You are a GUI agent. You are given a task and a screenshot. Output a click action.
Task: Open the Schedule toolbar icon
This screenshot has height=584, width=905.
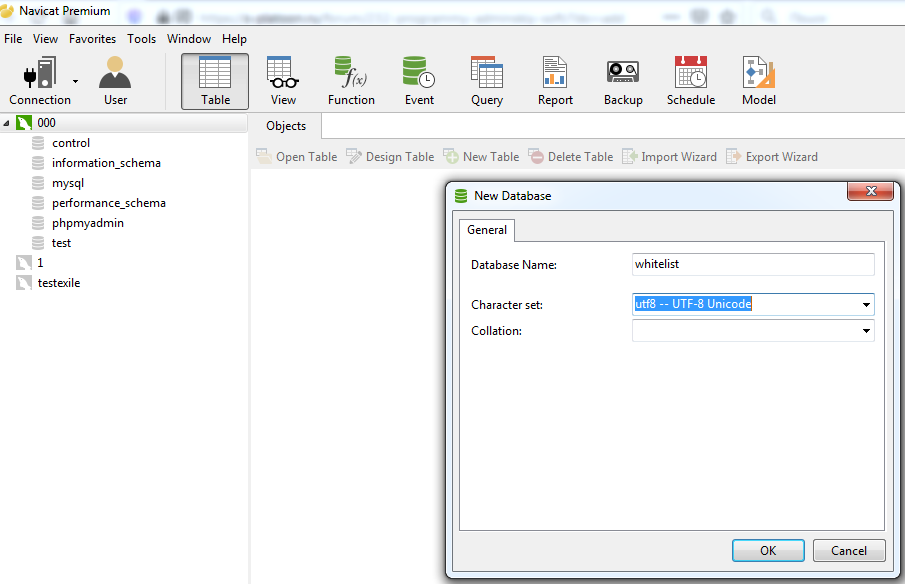[x=691, y=81]
